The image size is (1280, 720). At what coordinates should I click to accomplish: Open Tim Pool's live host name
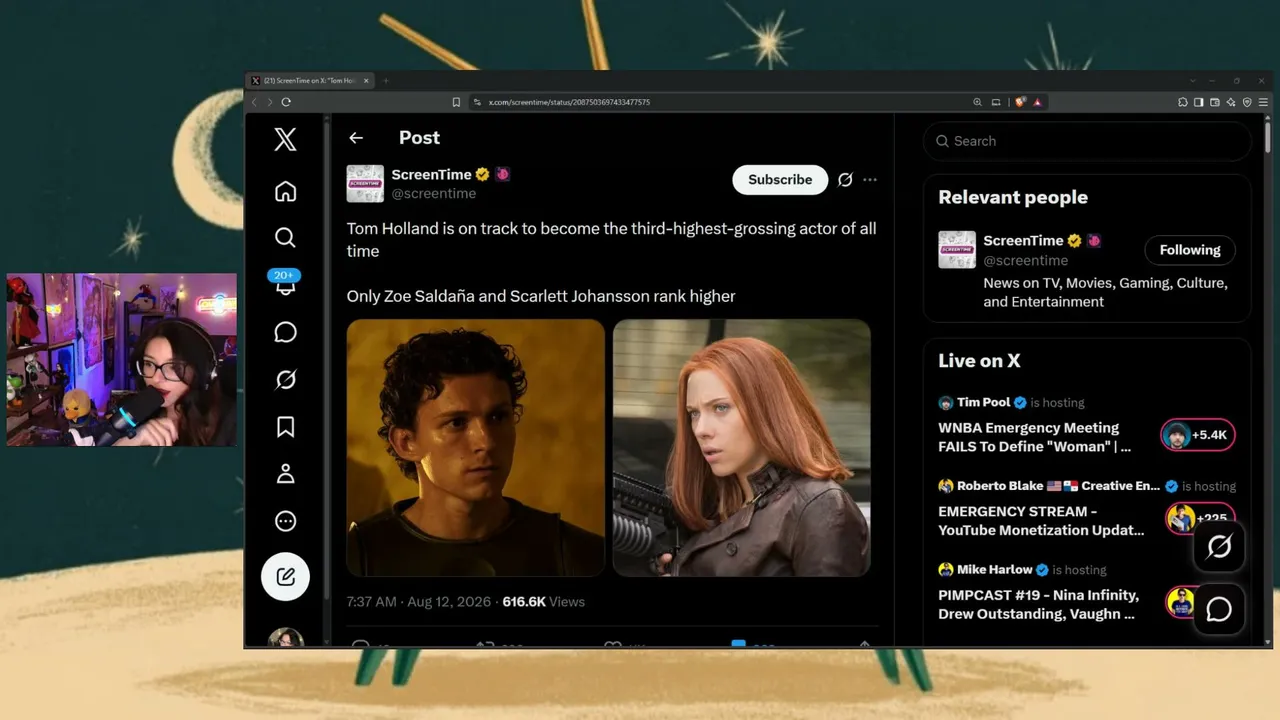(984, 402)
